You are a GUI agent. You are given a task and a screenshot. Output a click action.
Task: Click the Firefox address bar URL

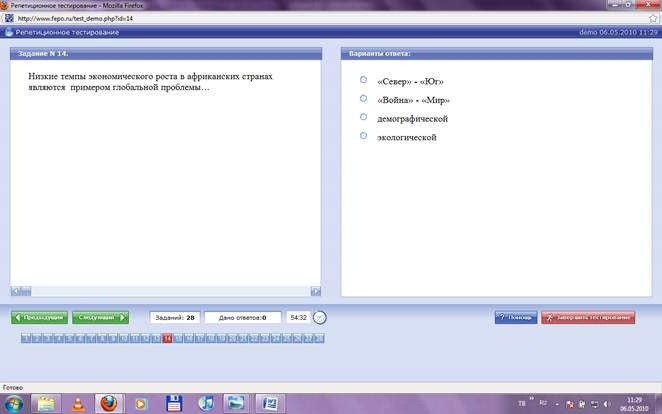click(75, 19)
